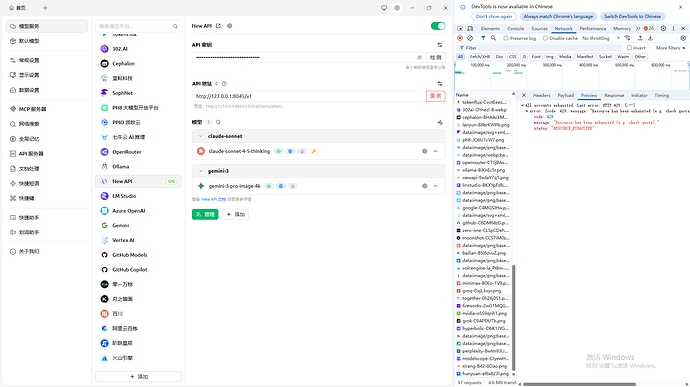The height and width of the screenshot is (387, 690).
Task: Switch to DevTools Sources tab
Action: click(539, 29)
